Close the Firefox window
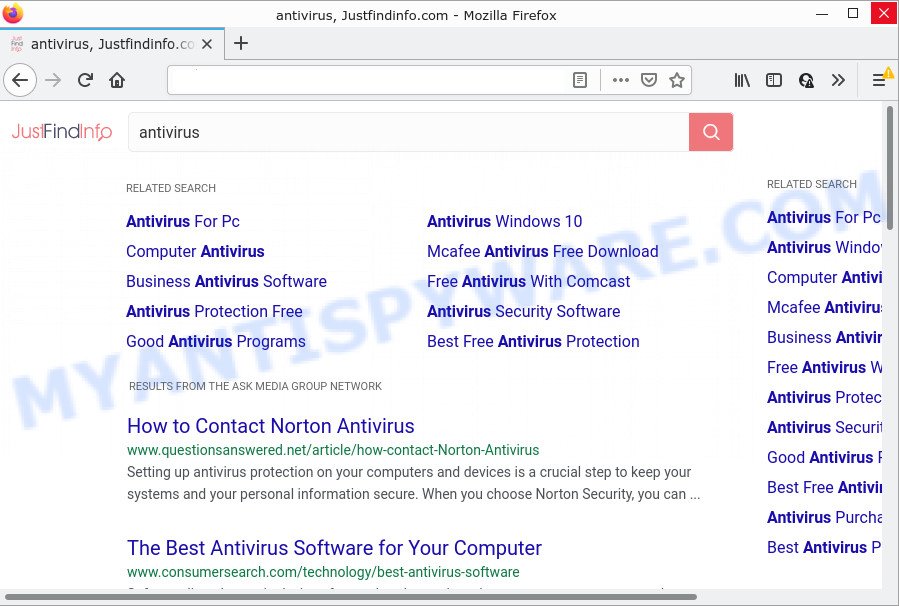 pos(884,13)
